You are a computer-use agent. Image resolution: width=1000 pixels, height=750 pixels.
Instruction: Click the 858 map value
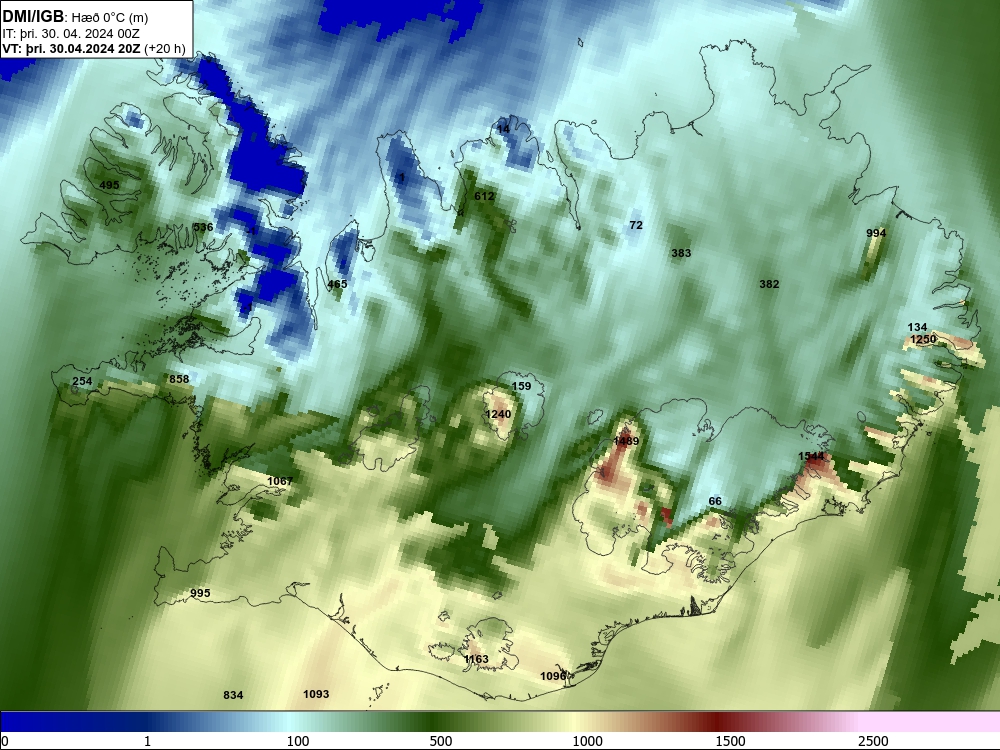tap(179, 379)
